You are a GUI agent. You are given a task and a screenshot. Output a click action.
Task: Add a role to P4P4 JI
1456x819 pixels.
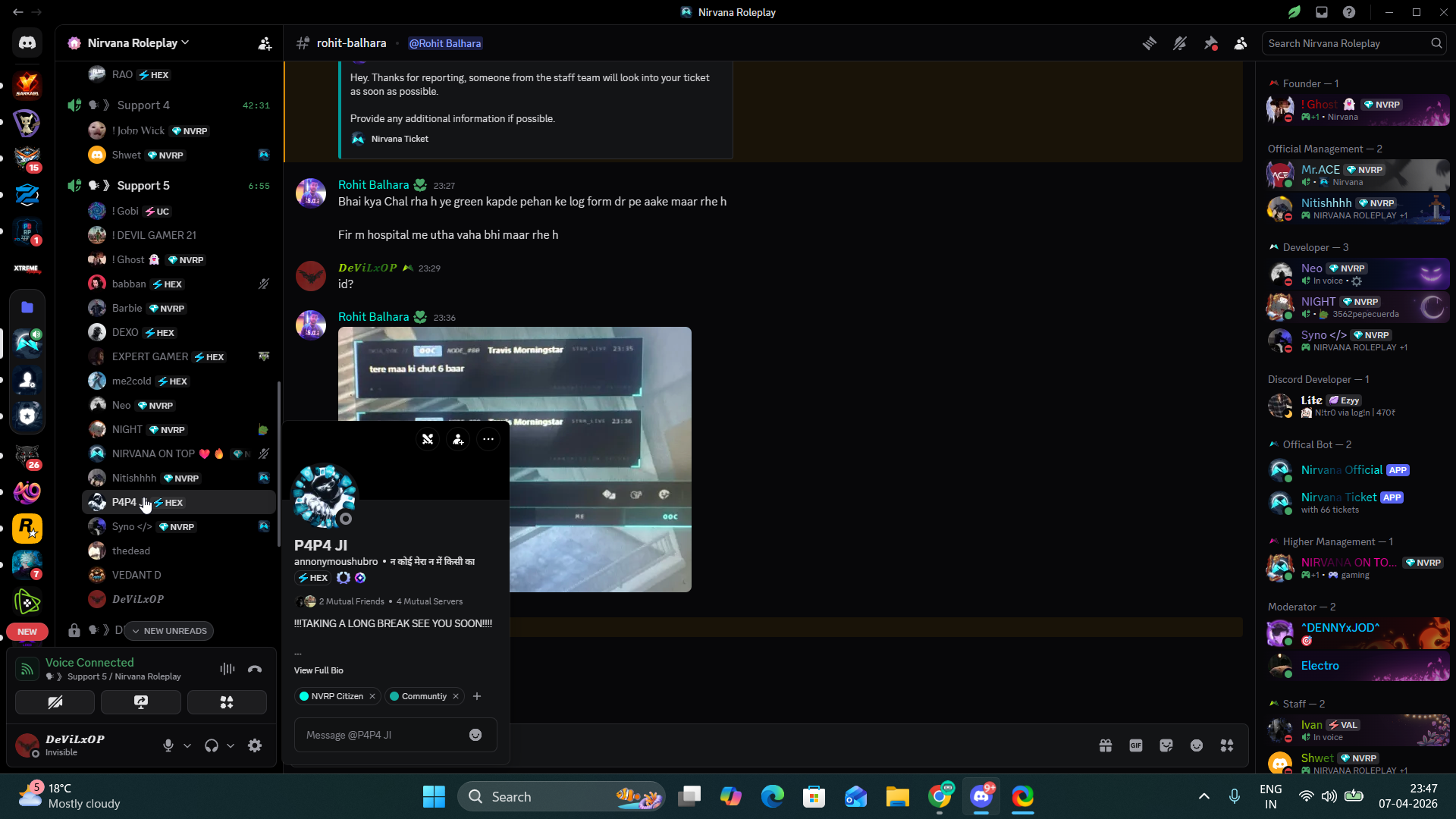click(477, 696)
